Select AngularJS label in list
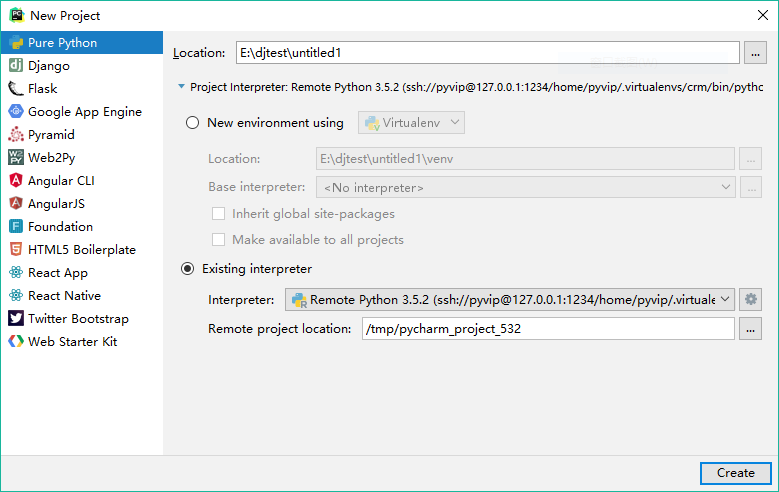 [x=56, y=203]
